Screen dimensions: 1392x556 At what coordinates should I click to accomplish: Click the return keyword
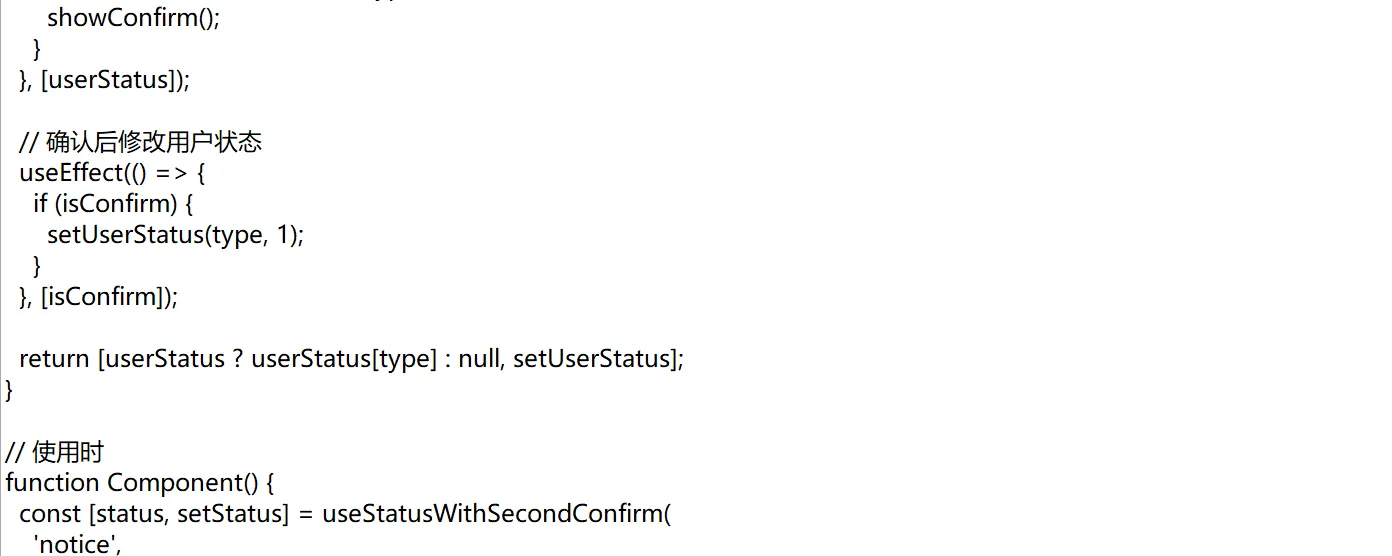pos(54,359)
